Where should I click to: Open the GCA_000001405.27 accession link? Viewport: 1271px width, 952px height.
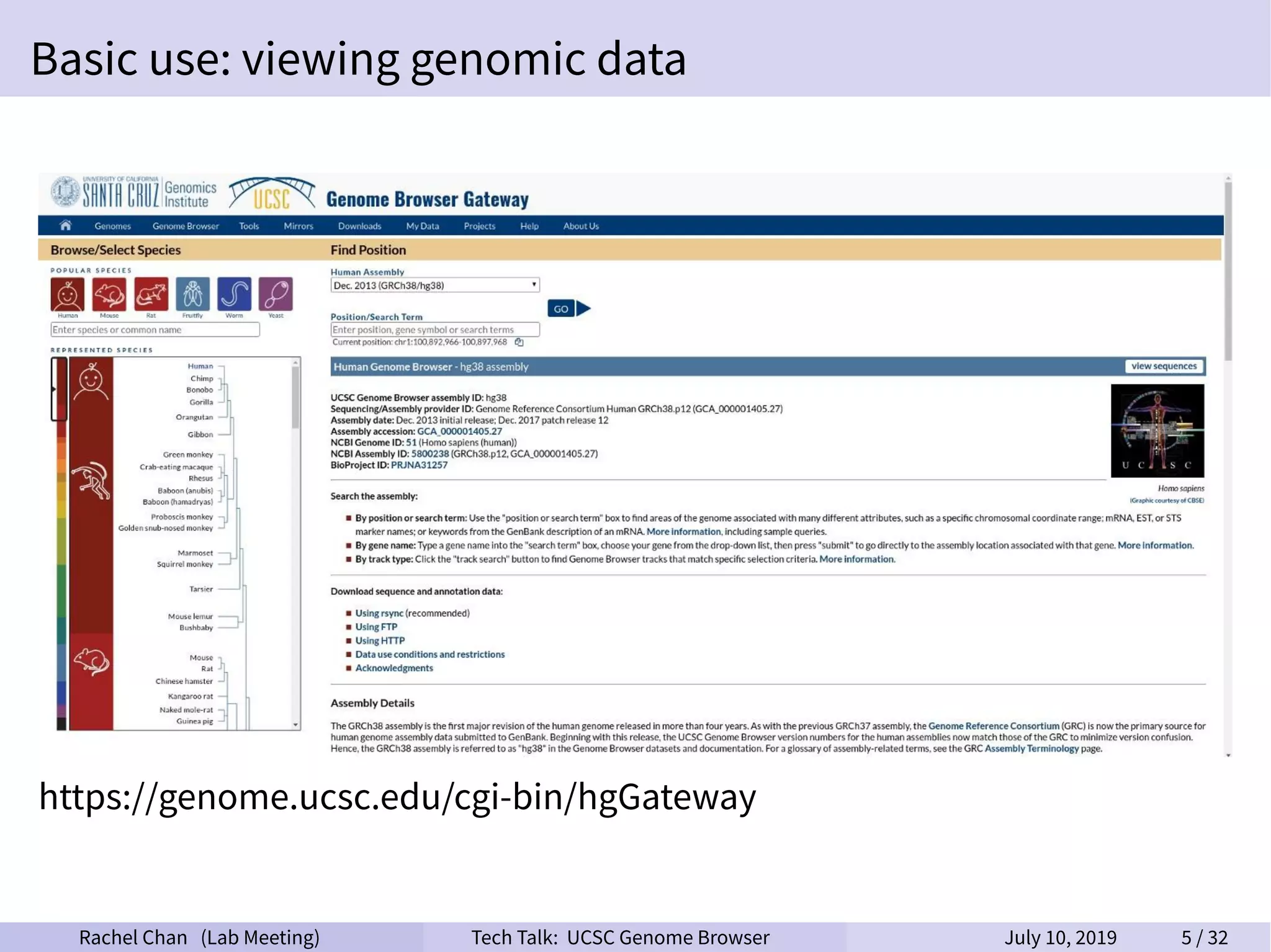[459, 431]
